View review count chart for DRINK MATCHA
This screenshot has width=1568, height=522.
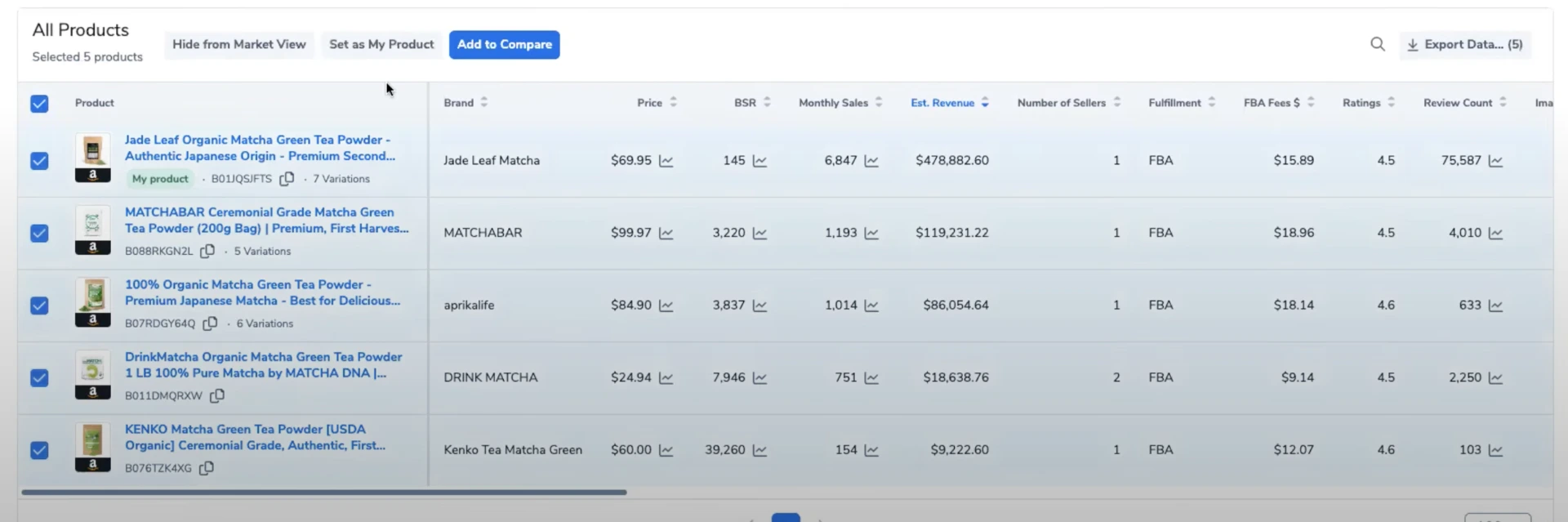1495,378
